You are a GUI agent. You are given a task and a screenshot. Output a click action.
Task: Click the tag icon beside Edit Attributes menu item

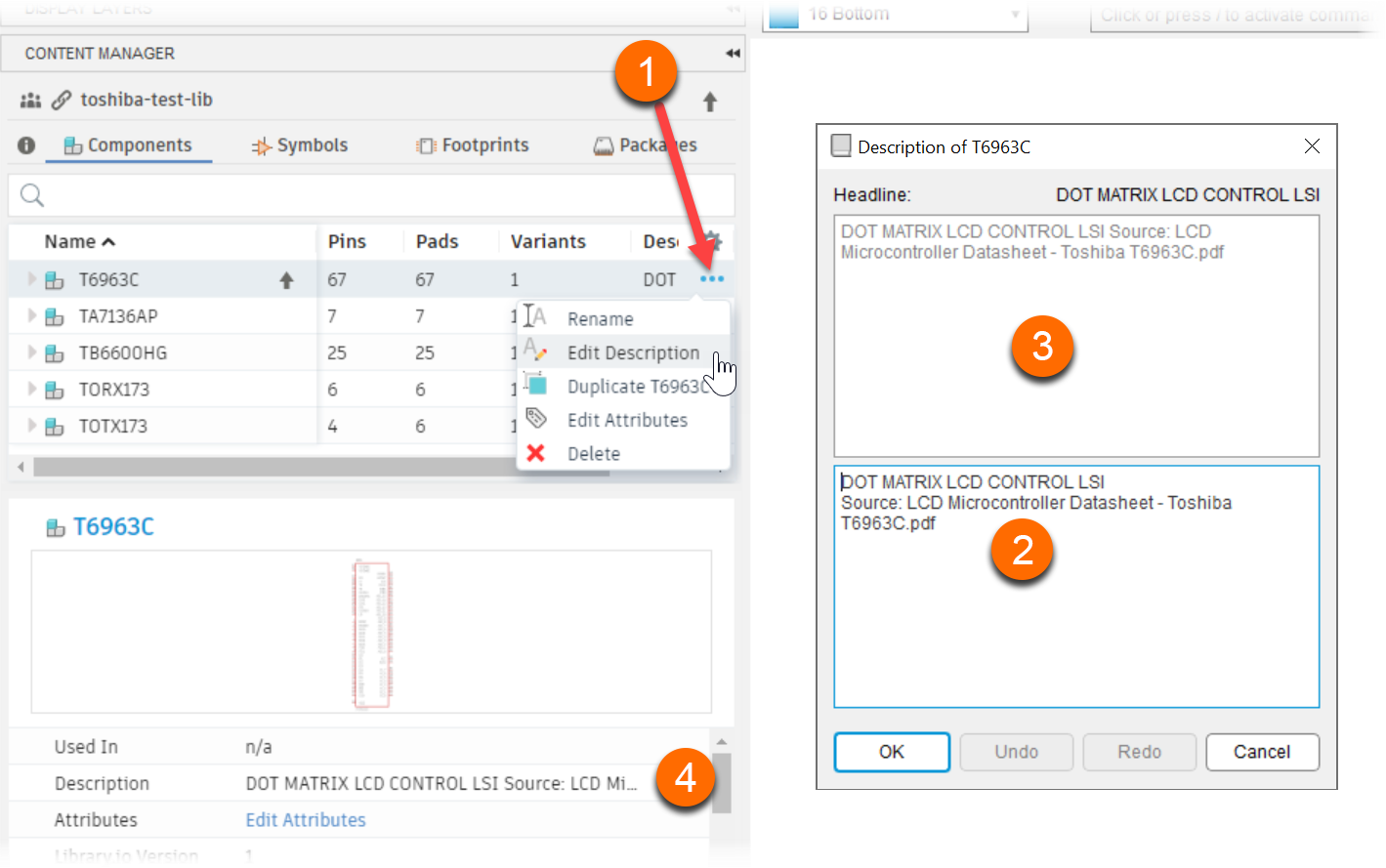[536, 418]
